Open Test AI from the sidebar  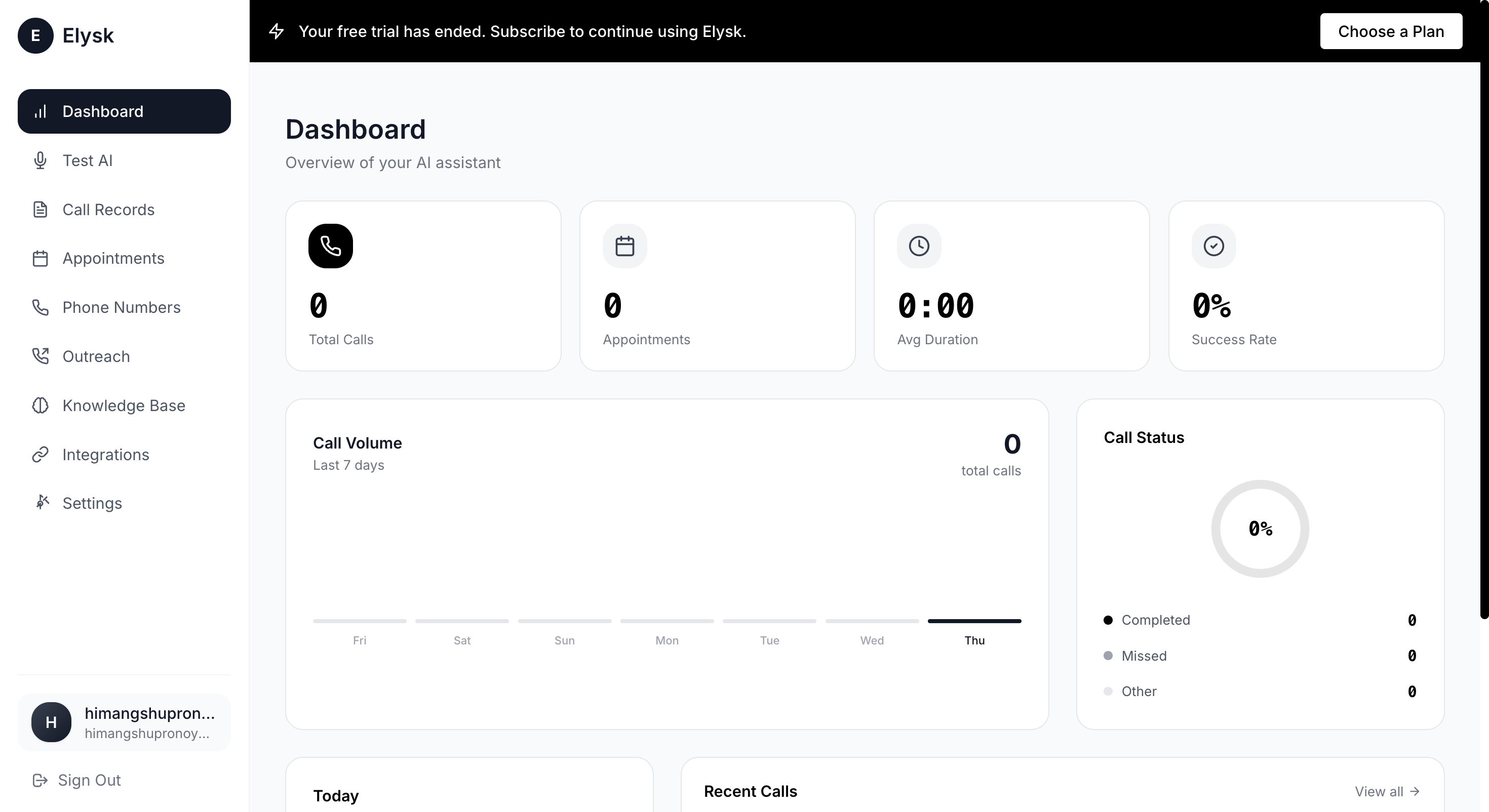[87, 160]
